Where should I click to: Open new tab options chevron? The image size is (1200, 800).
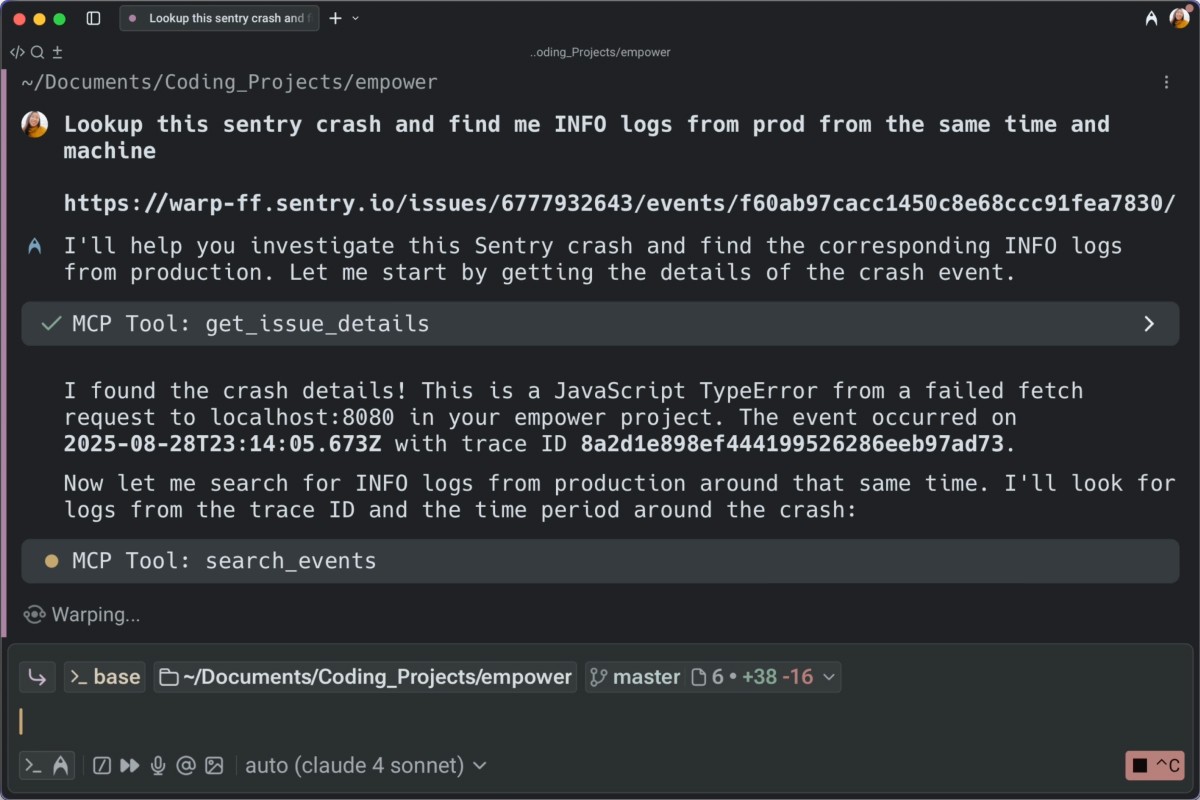pyautogui.click(x=356, y=18)
